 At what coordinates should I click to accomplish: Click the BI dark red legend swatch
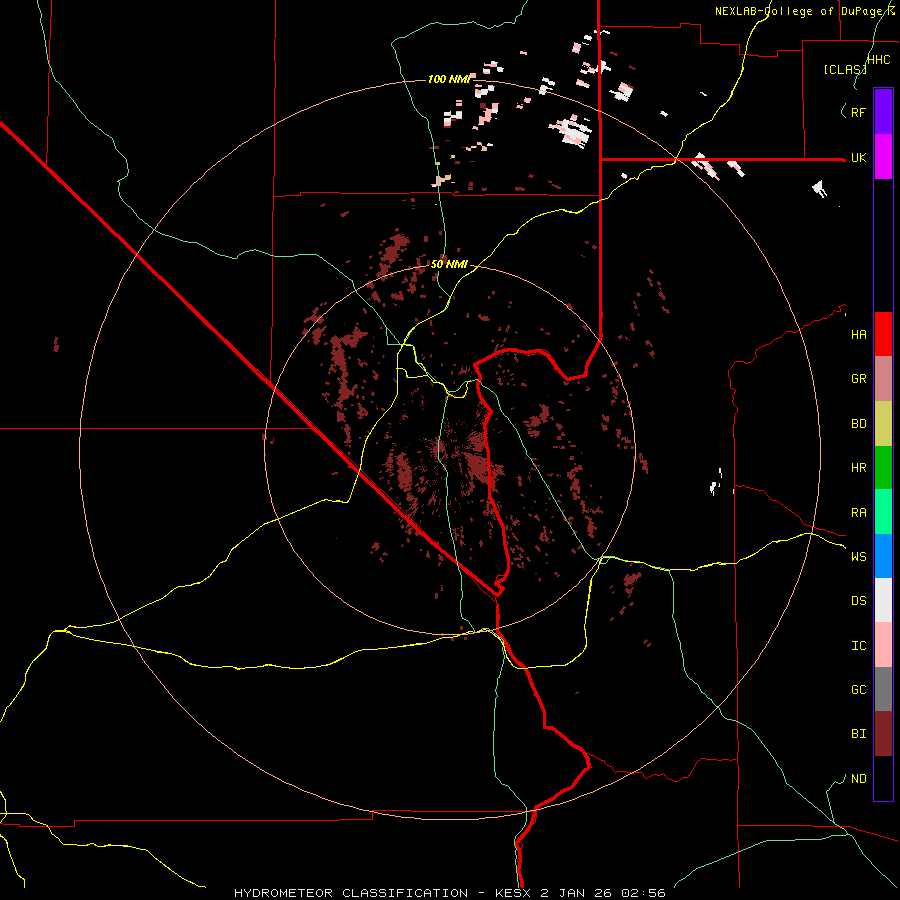tap(883, 734)
